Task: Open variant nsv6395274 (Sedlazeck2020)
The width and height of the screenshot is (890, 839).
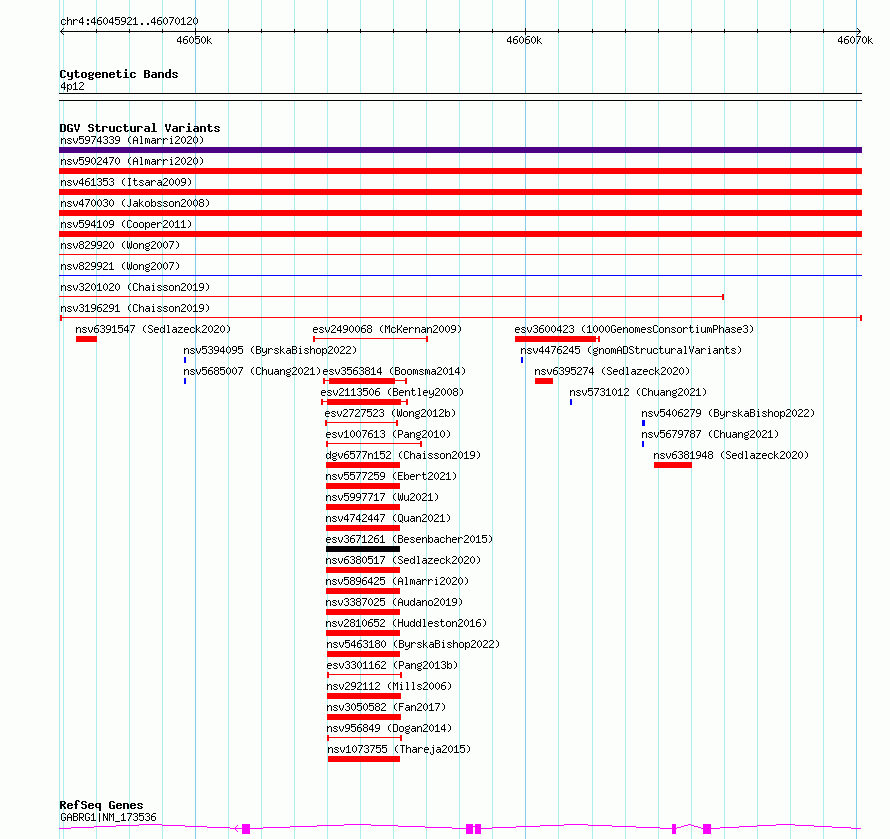Action: coord(612,371)
